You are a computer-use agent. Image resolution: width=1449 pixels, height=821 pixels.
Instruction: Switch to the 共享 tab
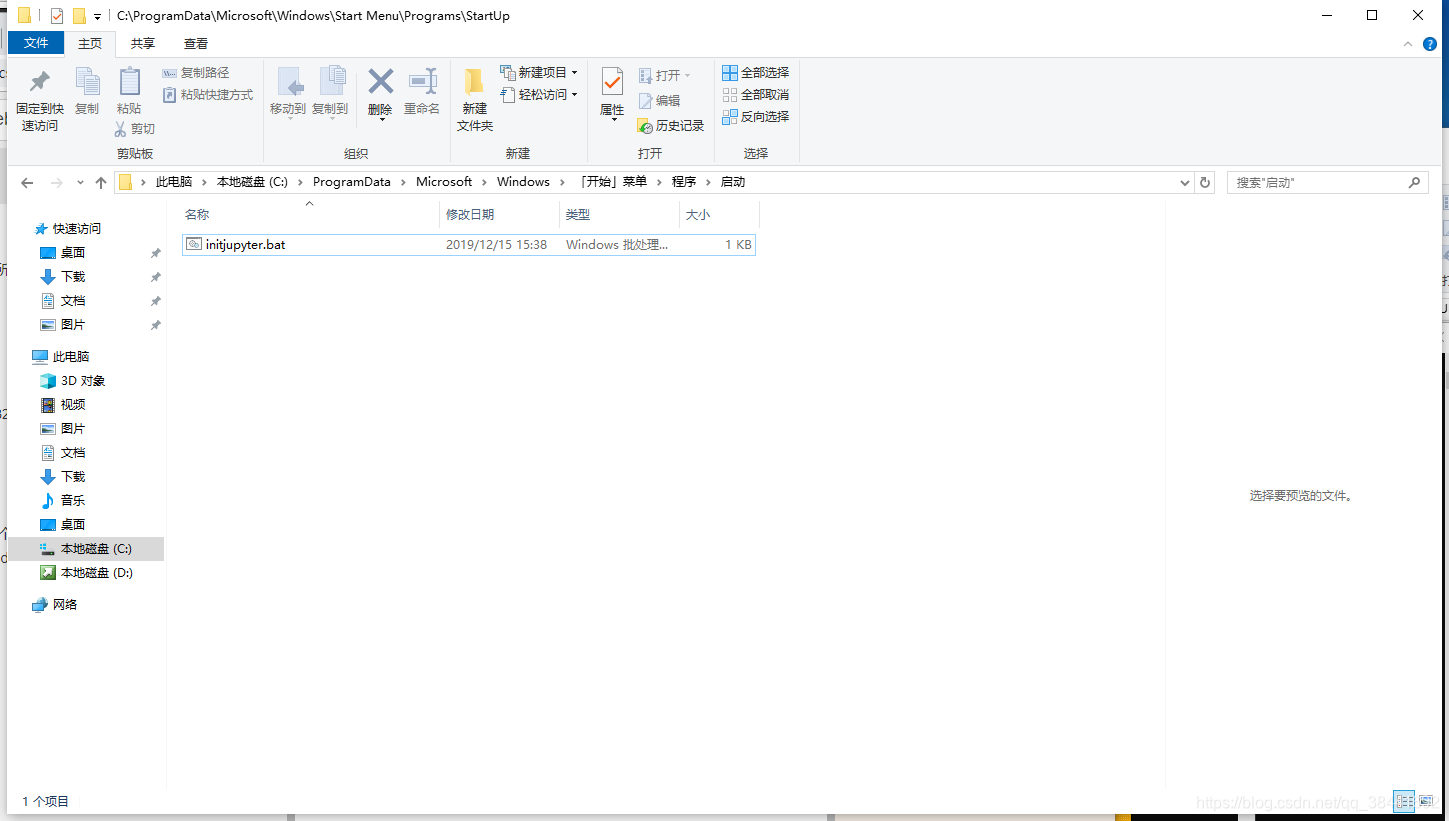tap(143, 43)
